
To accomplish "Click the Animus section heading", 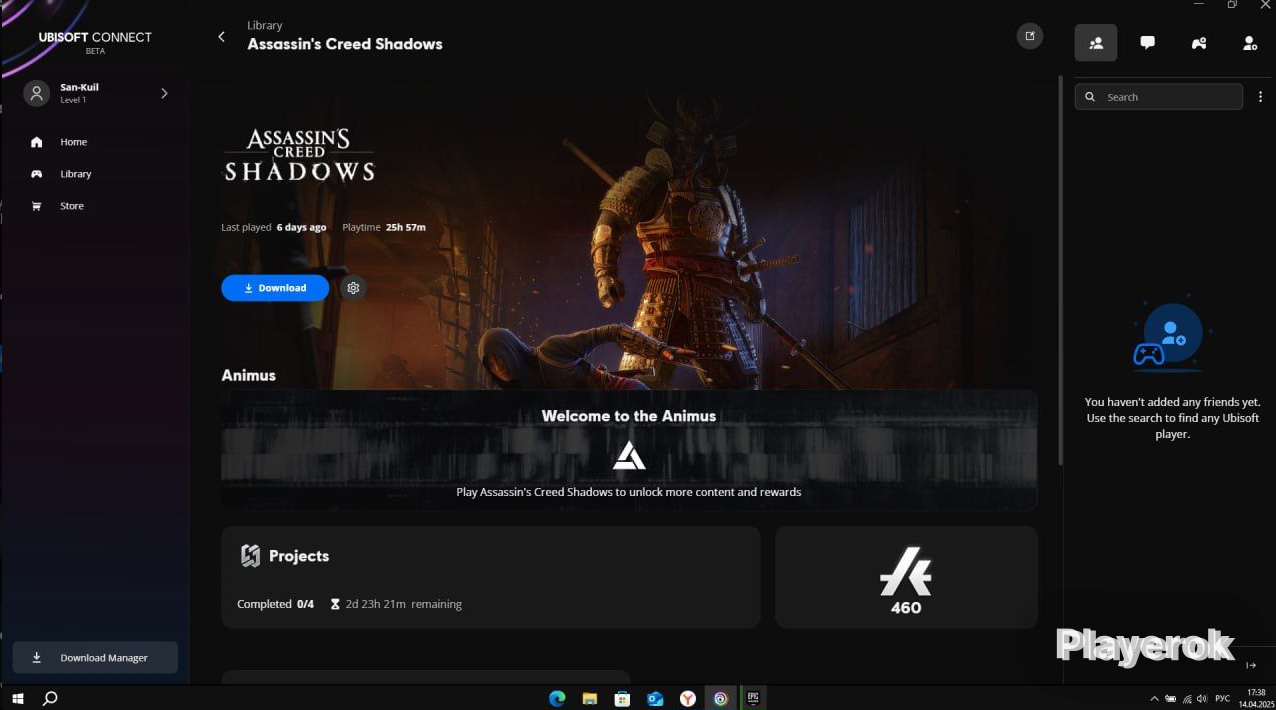I will pos(248,375).
